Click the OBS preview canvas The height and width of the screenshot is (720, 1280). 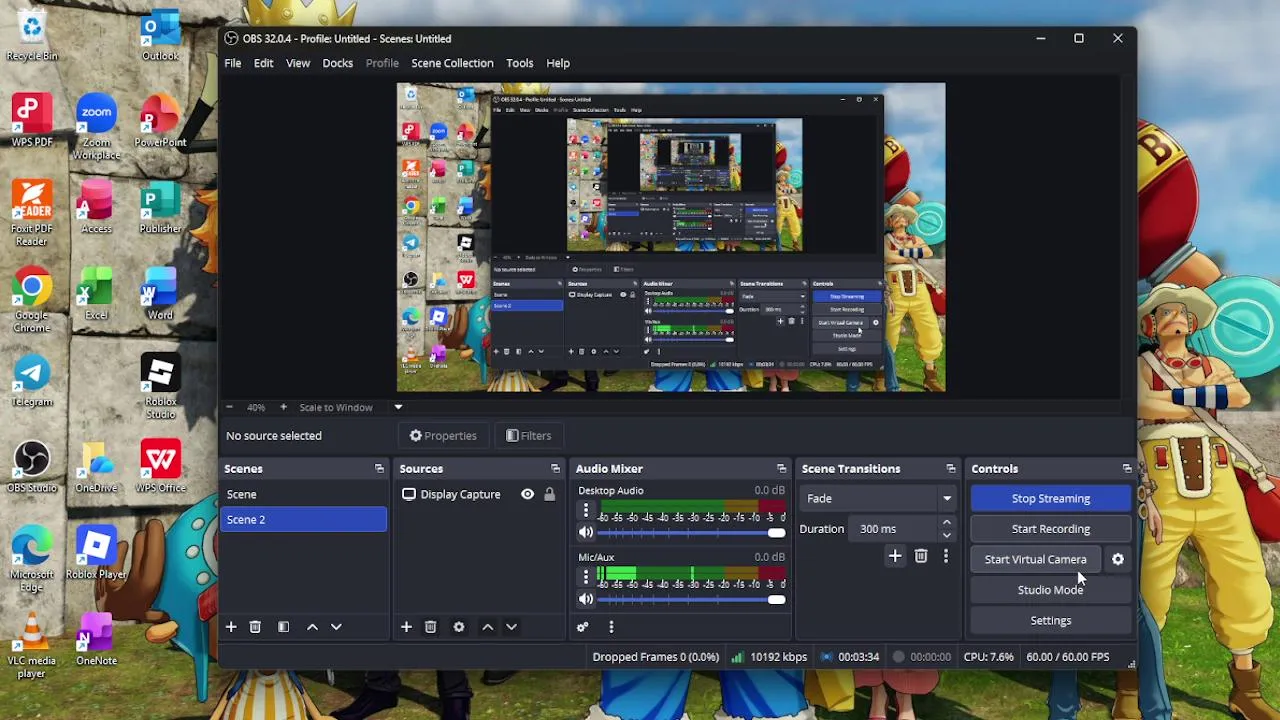pyautogui.click(x=671, y=237)
